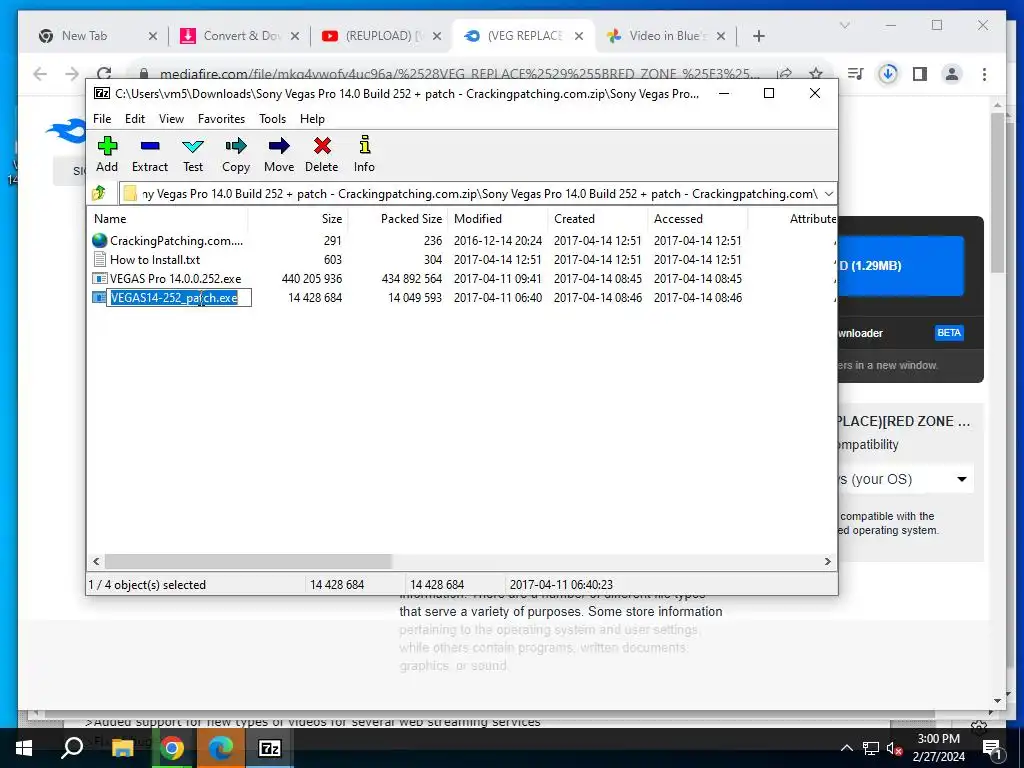
Task: Open taskbar Search icon
Action: (x=72, y=748)
